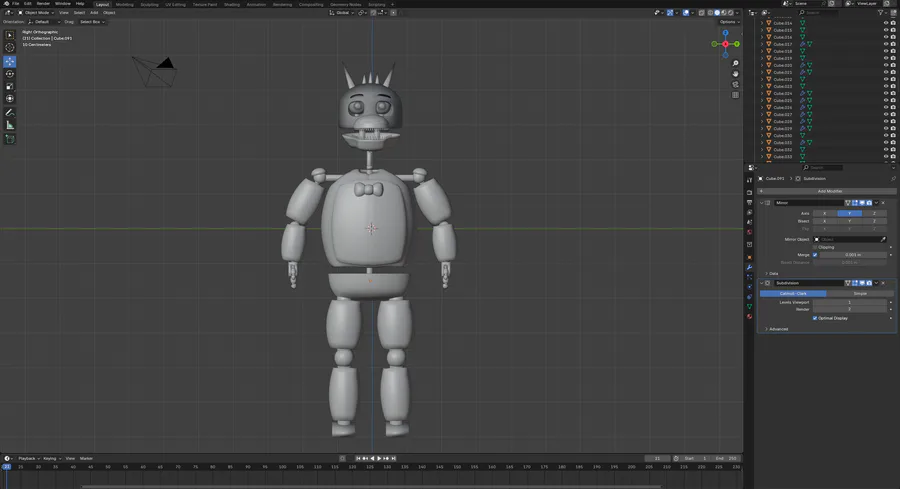Viewport: 900px width, 489px height.
Task: Remove the Mirror modifier with X
Action: pos(883,203)
